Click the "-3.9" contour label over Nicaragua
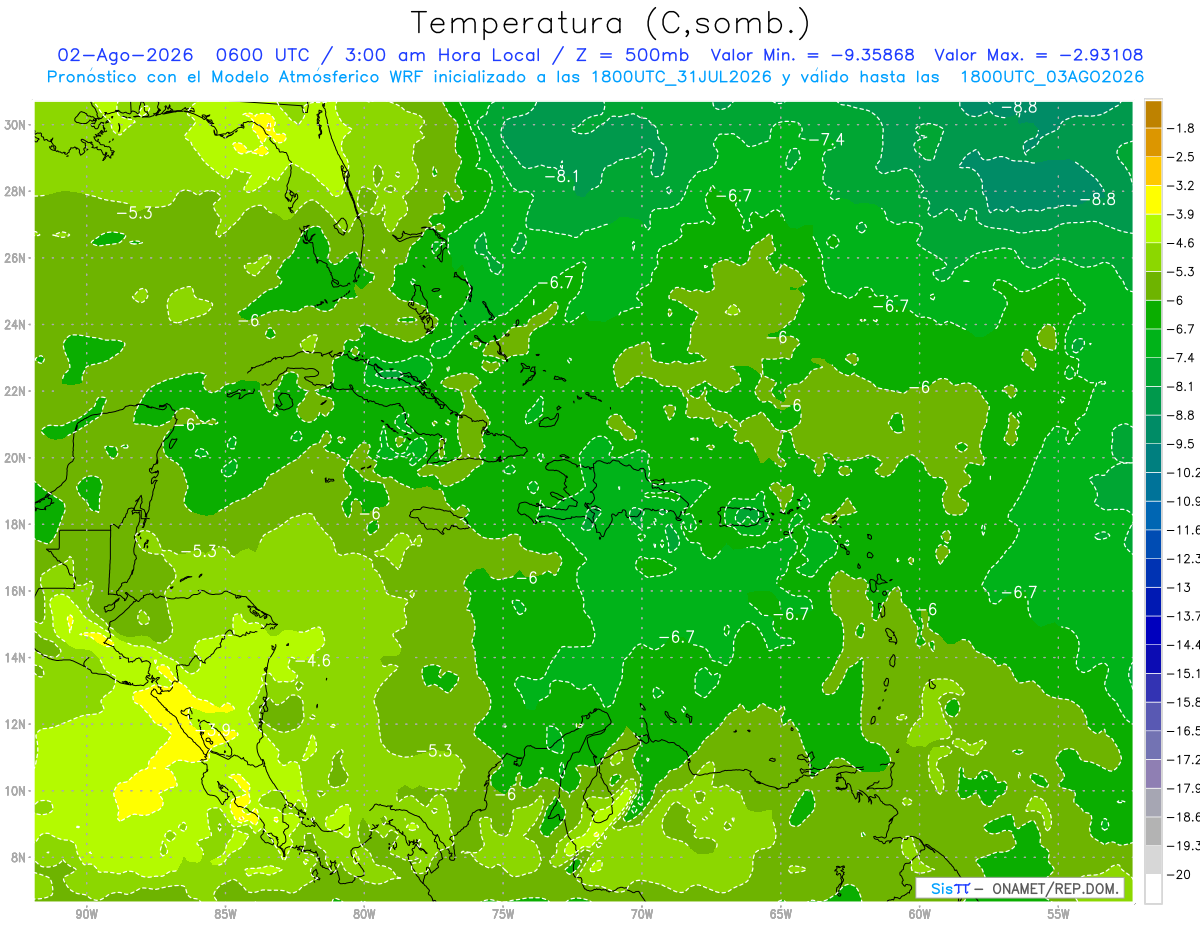Image resolution: width=1200 pixels, height=927 pixels. tap(215, 730)
